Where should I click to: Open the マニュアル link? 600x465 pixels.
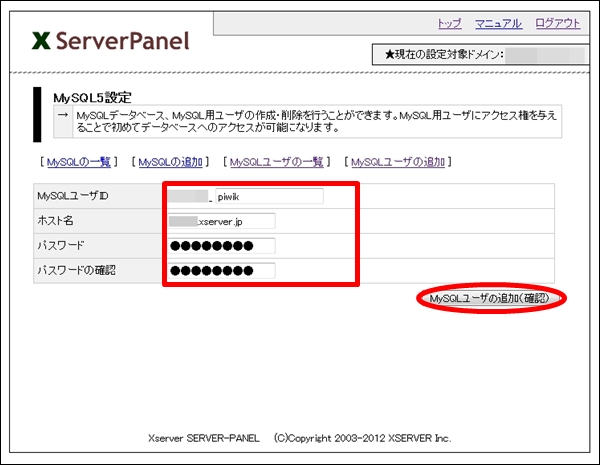tap(498, 24)
